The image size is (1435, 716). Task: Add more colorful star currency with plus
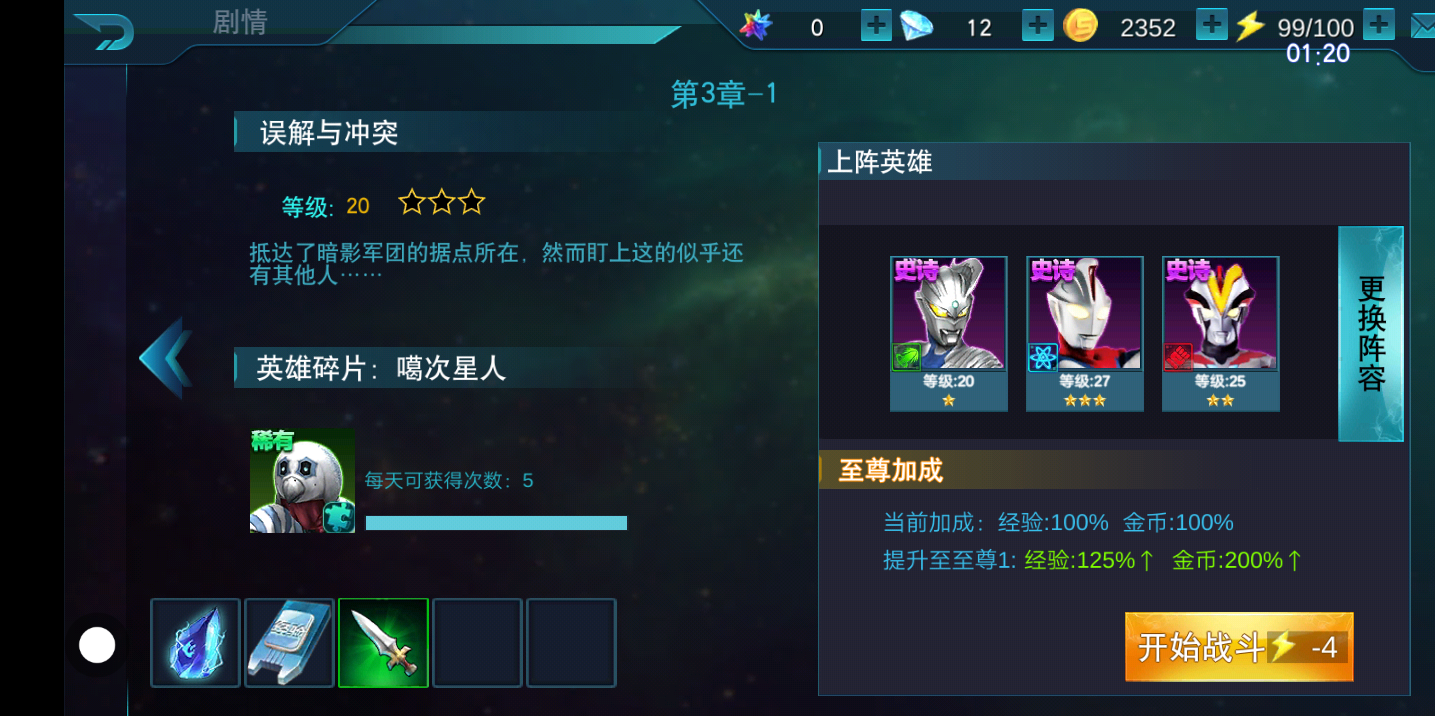(x=876, y=26)
